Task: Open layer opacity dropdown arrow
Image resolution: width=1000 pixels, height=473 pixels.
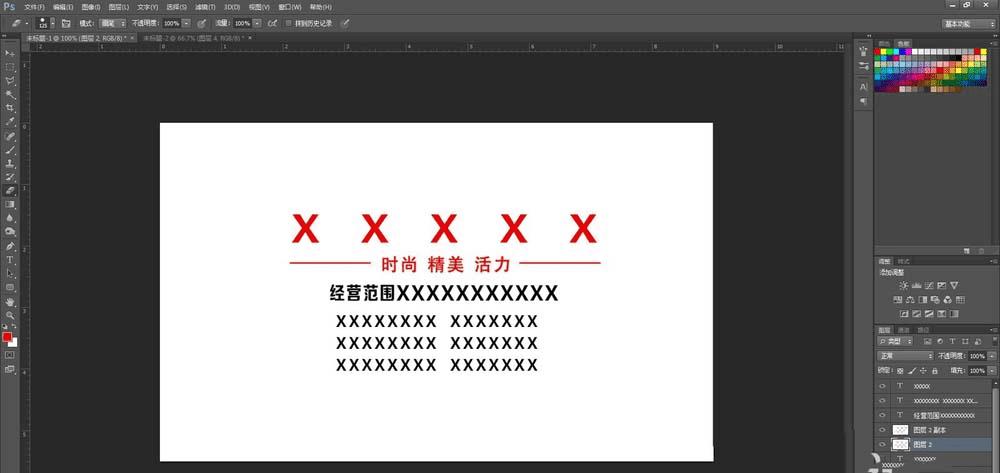Action: click(990, 356)
